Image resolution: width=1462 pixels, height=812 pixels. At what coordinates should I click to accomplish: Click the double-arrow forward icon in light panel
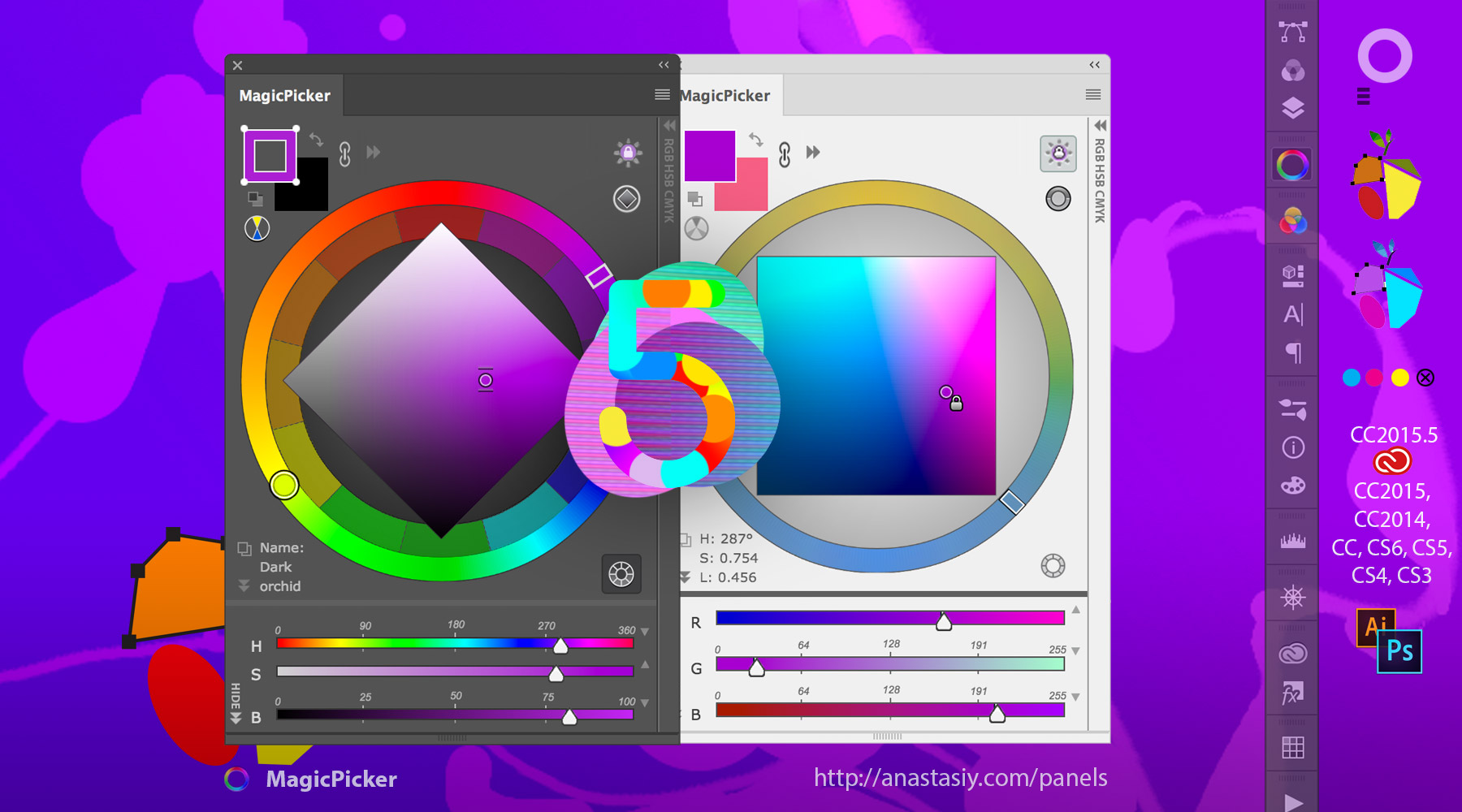coord(813,152)
